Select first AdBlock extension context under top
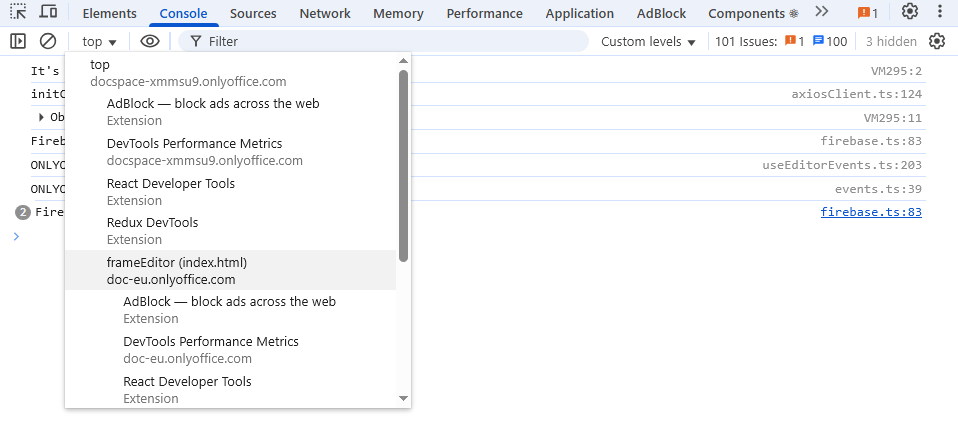The height and width of the screenshot is (432, 958). tap(231, 112)
